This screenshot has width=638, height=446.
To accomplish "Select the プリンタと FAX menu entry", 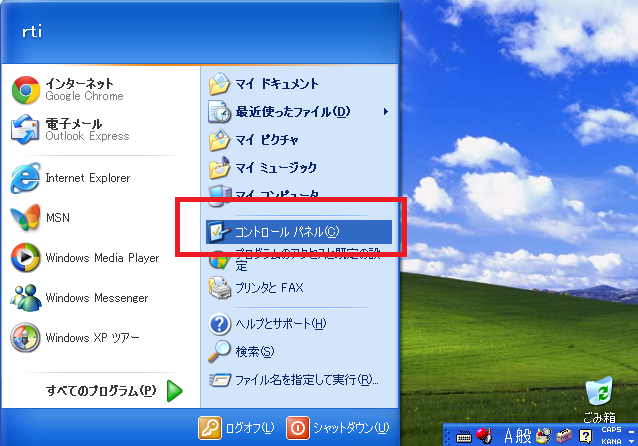I will pos(299,288).
